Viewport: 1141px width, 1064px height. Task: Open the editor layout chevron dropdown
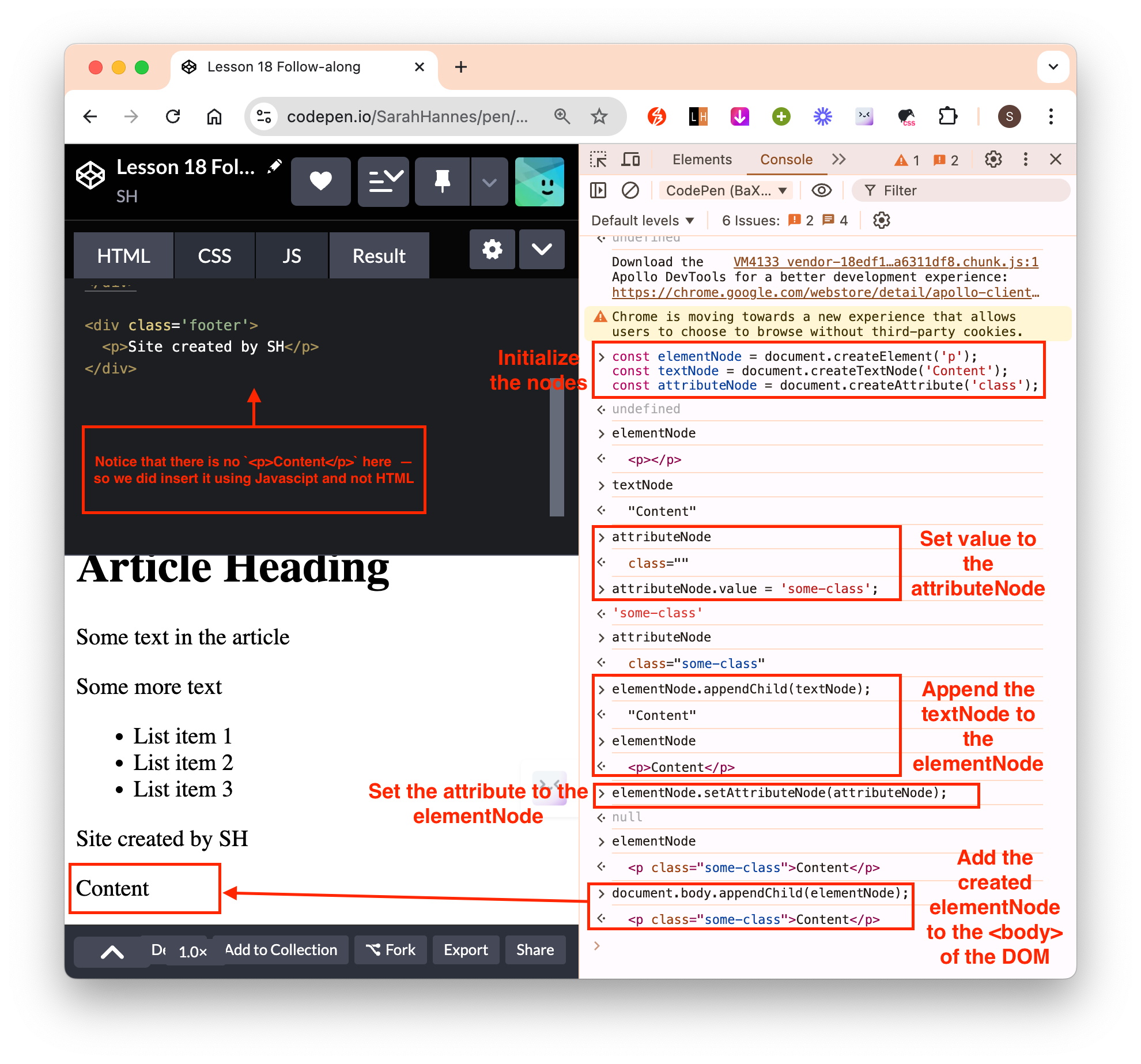tap(542, 250)
